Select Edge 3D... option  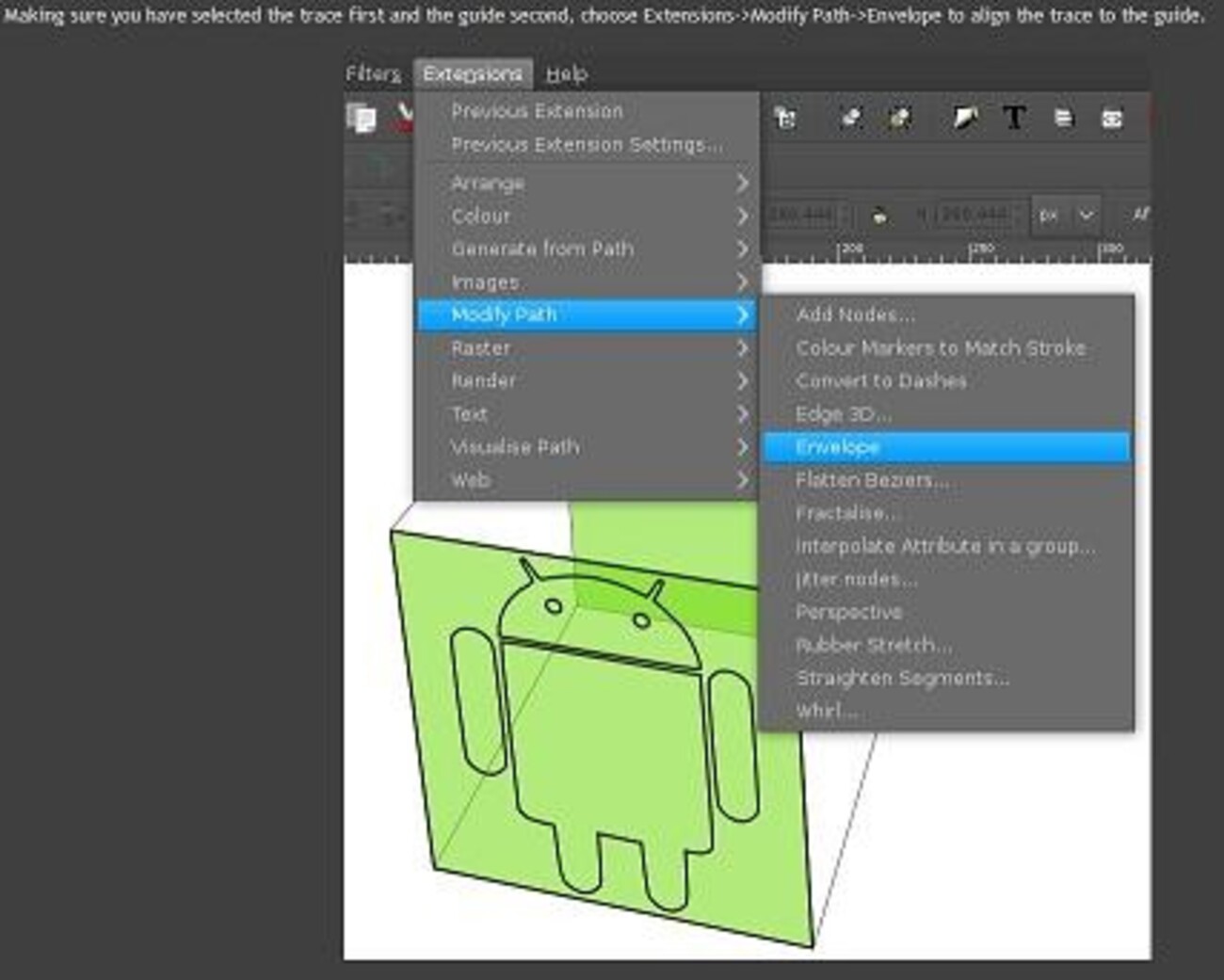coord(946,413)
